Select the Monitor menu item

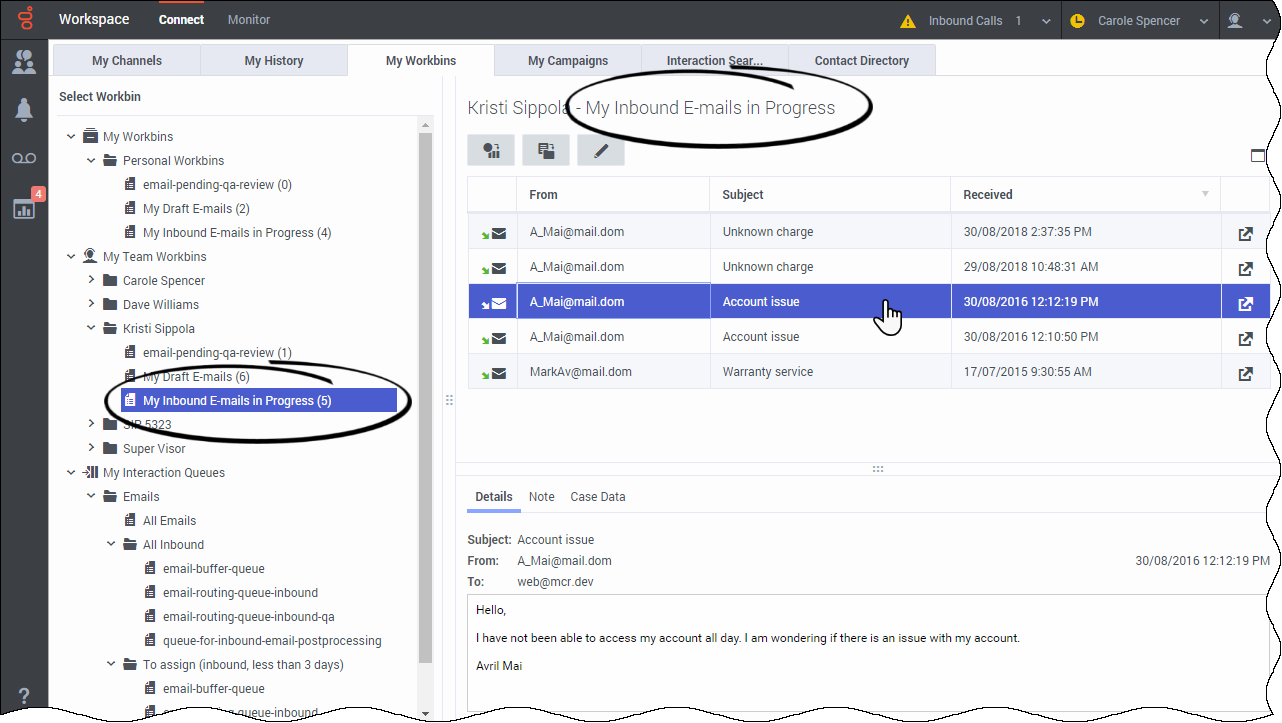(x=249, y=20)
